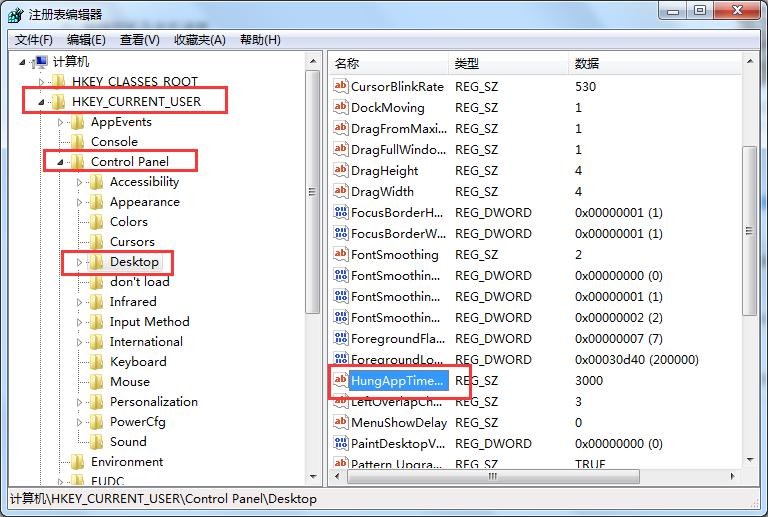
Task: Click the tree pane scroll-up arrow
Action: (313, 61)
